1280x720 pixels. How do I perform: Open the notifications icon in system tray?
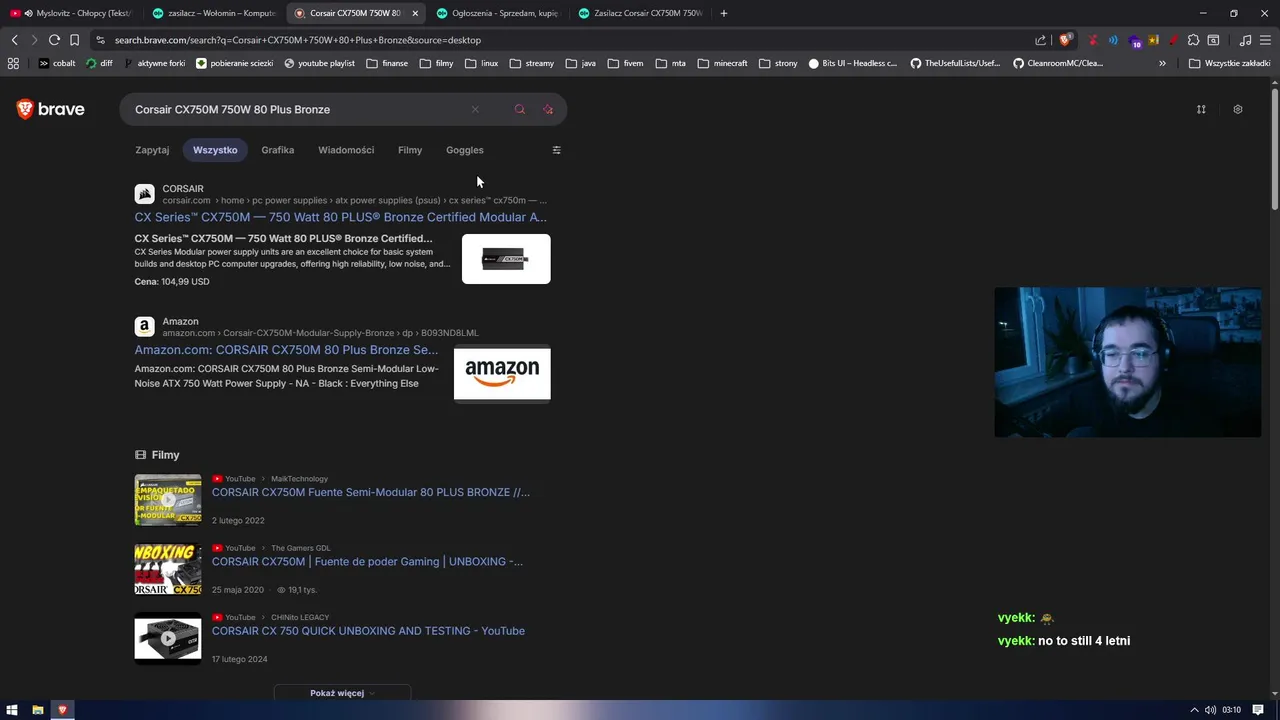pyautogui.click(x=1258, y=710)
